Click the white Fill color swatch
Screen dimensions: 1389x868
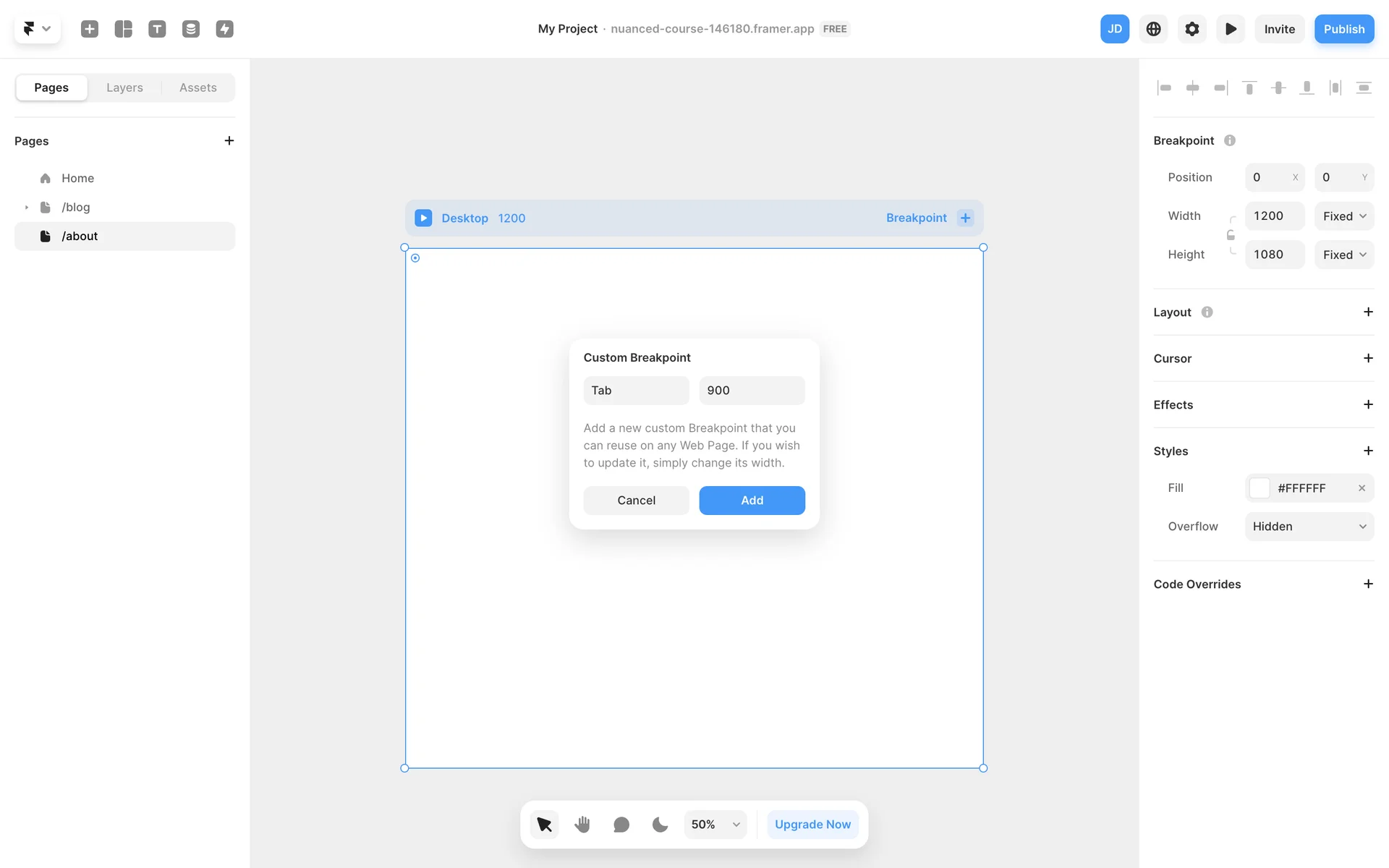[x=1260, y=488]
